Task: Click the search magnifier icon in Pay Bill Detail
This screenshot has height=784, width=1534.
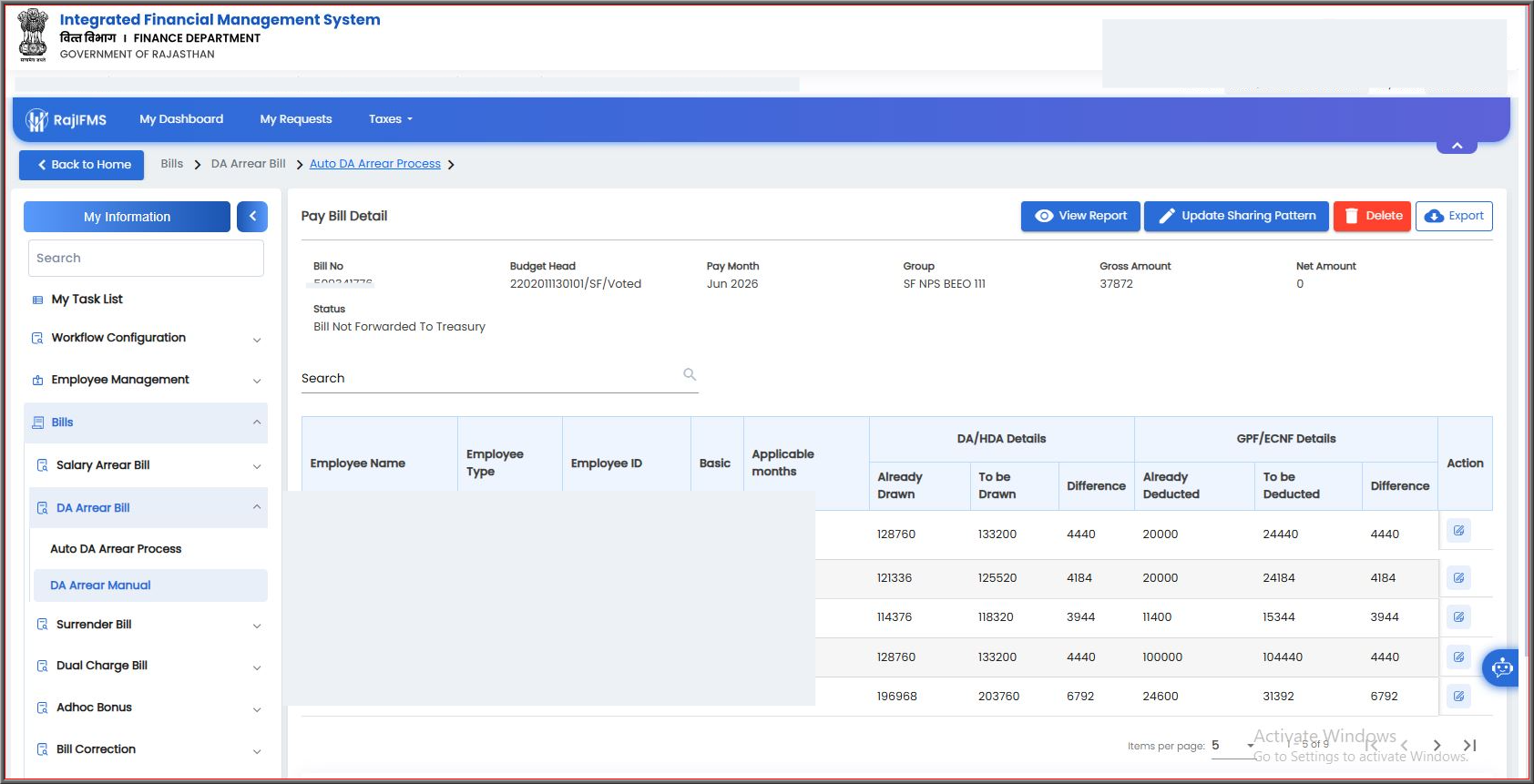Action: click(x=690, y=374)
